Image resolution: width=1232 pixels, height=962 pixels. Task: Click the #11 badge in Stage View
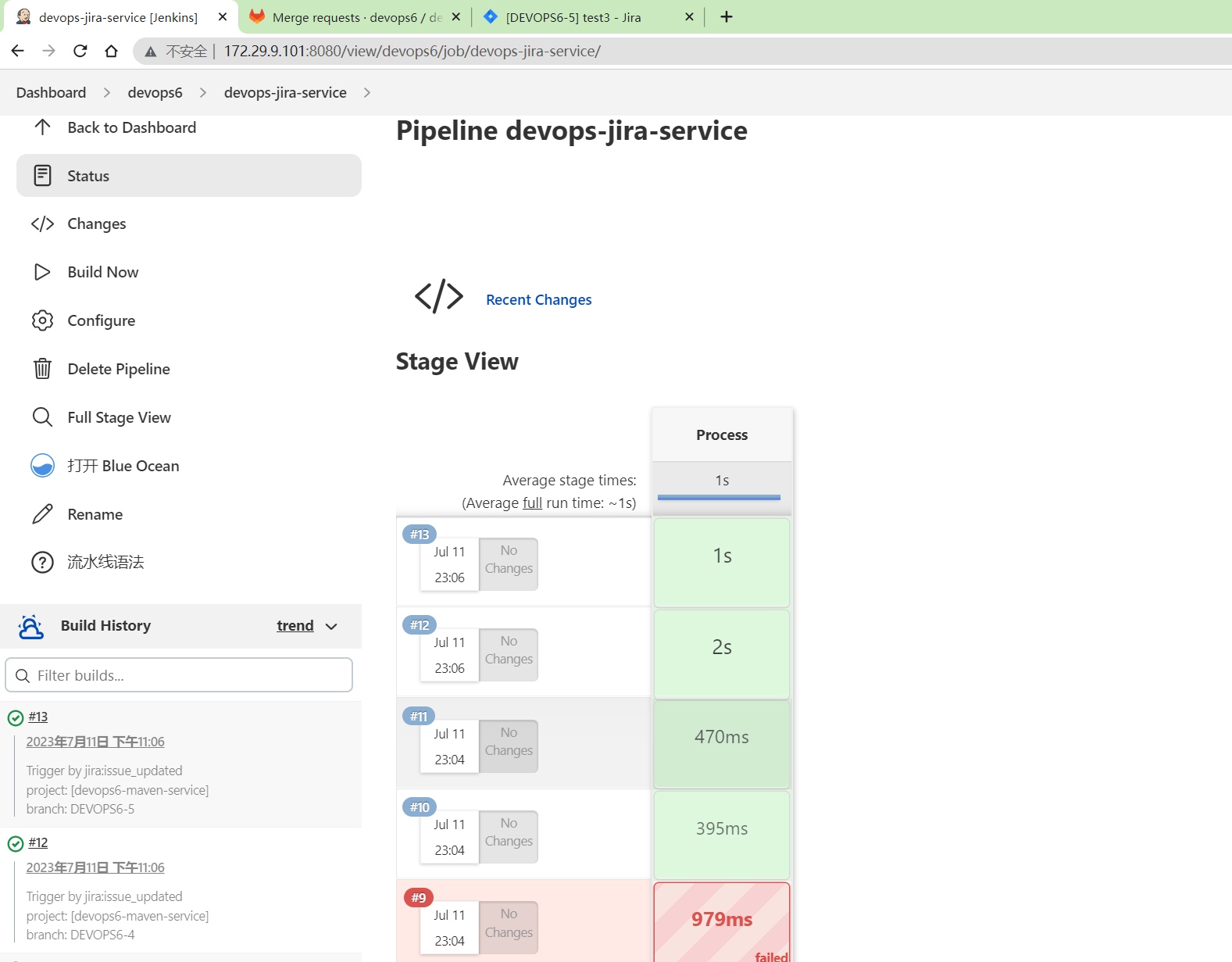tap(419, 716)
